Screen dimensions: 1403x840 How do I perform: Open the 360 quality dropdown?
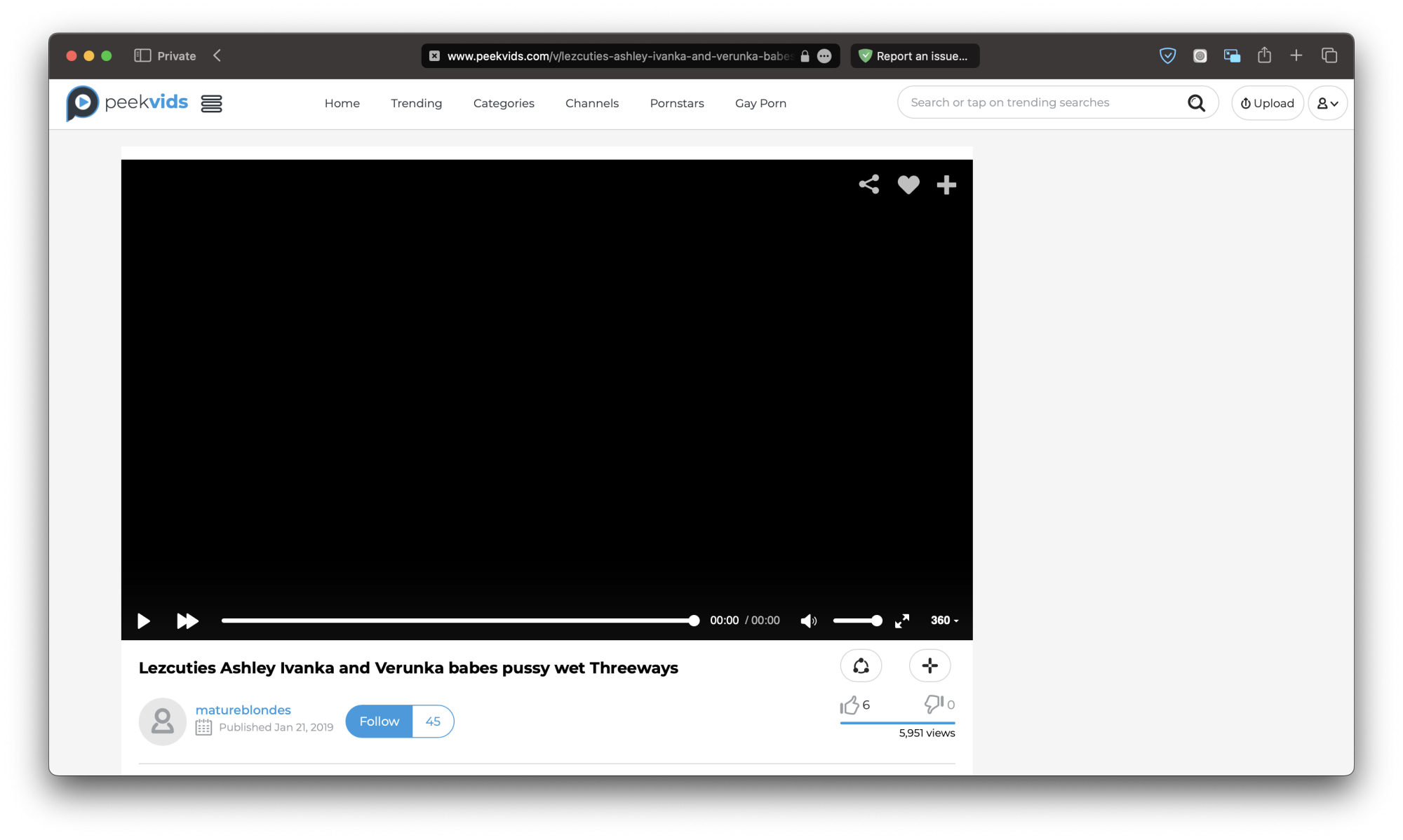(x=944, y=621)
